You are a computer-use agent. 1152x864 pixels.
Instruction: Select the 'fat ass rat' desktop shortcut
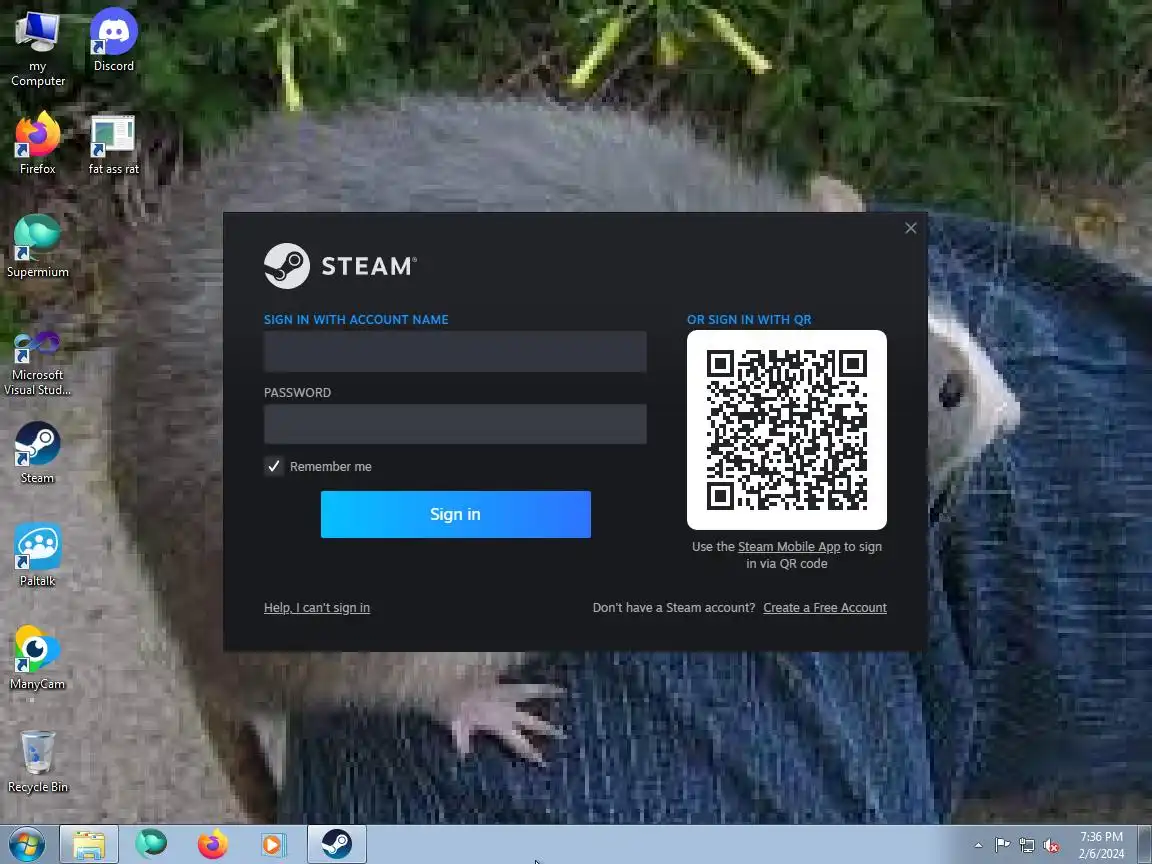click(113, 143)
